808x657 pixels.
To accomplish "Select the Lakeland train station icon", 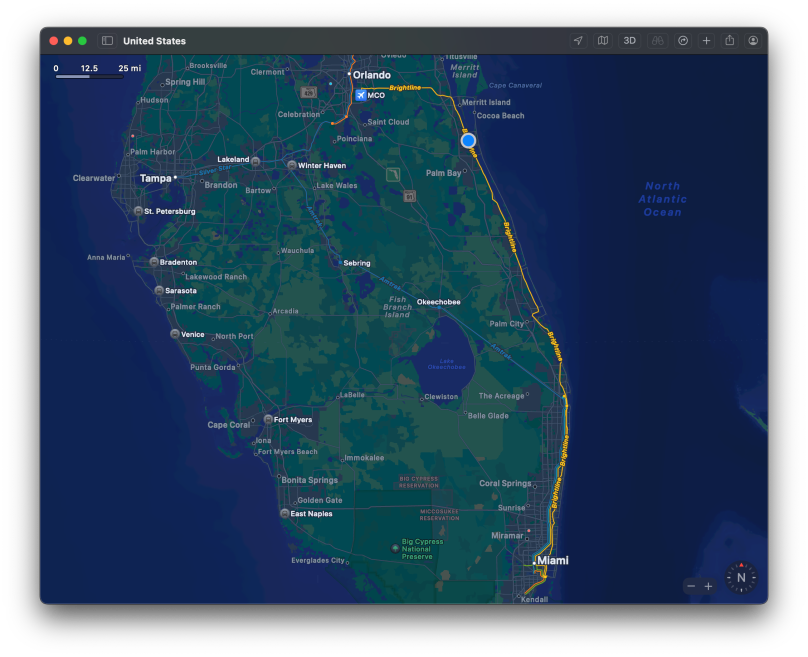I will tap(256, 161).
